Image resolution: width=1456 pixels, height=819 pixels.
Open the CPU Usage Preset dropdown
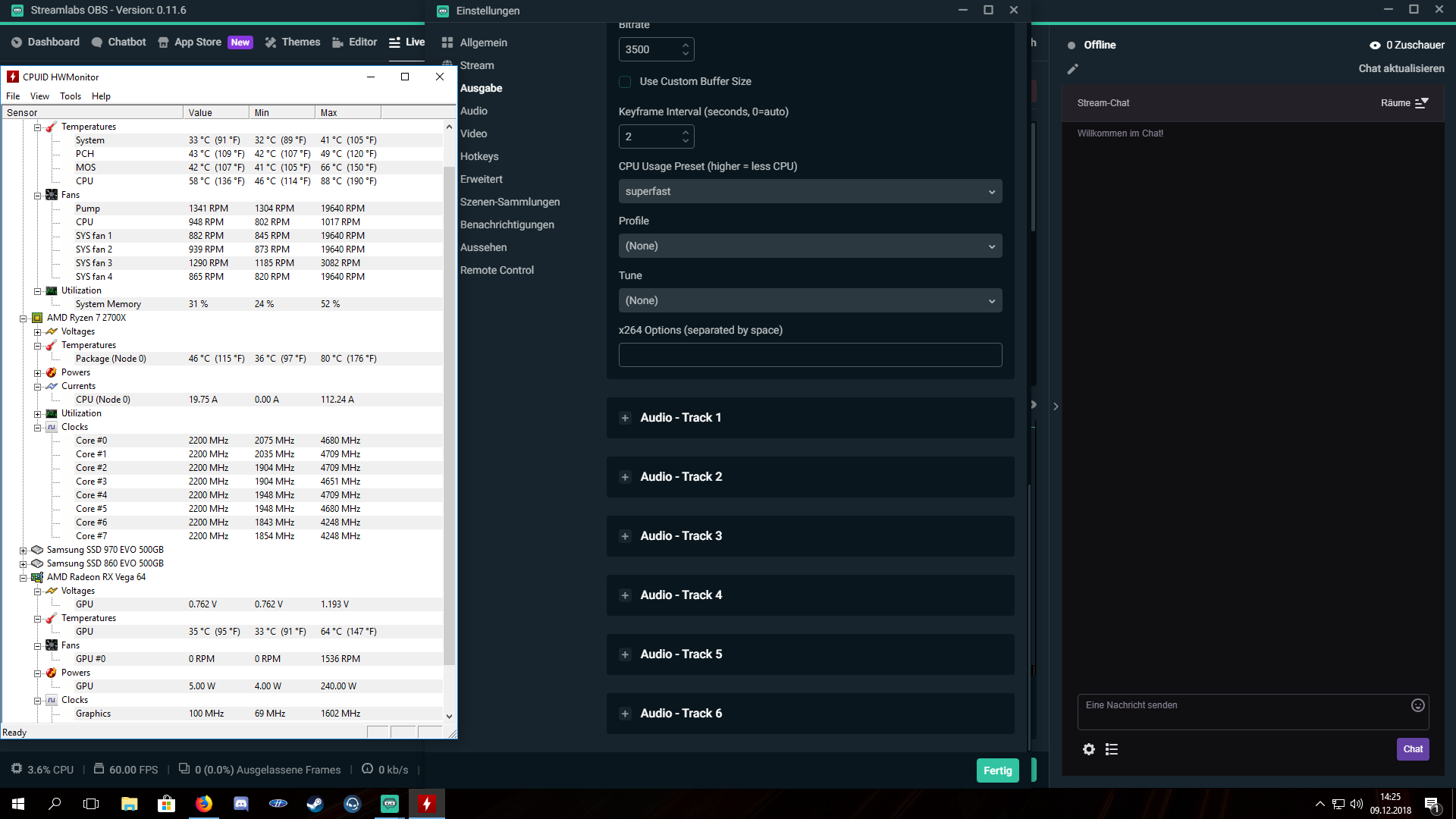tap(810, 192)
